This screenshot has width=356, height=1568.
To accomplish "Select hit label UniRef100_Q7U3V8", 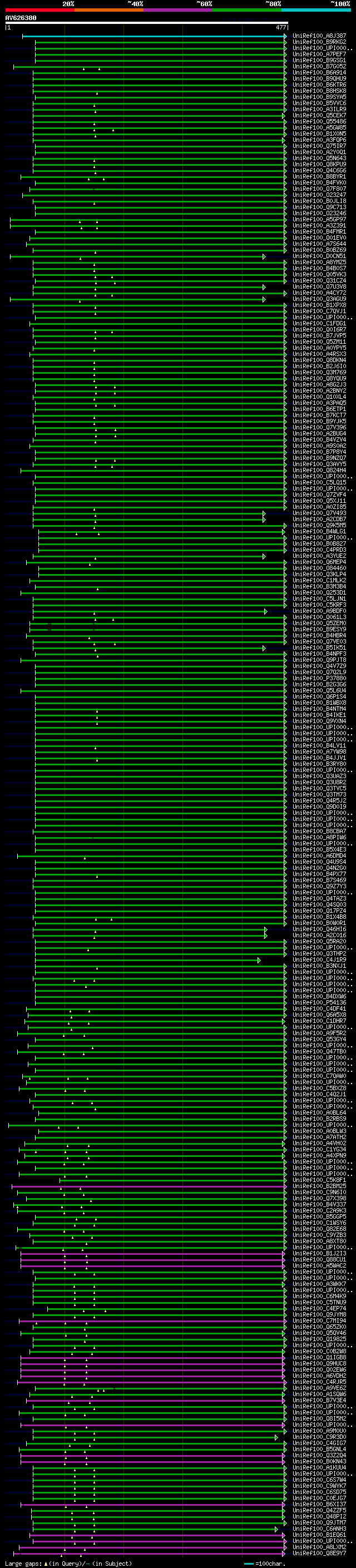I will (319, 286).
